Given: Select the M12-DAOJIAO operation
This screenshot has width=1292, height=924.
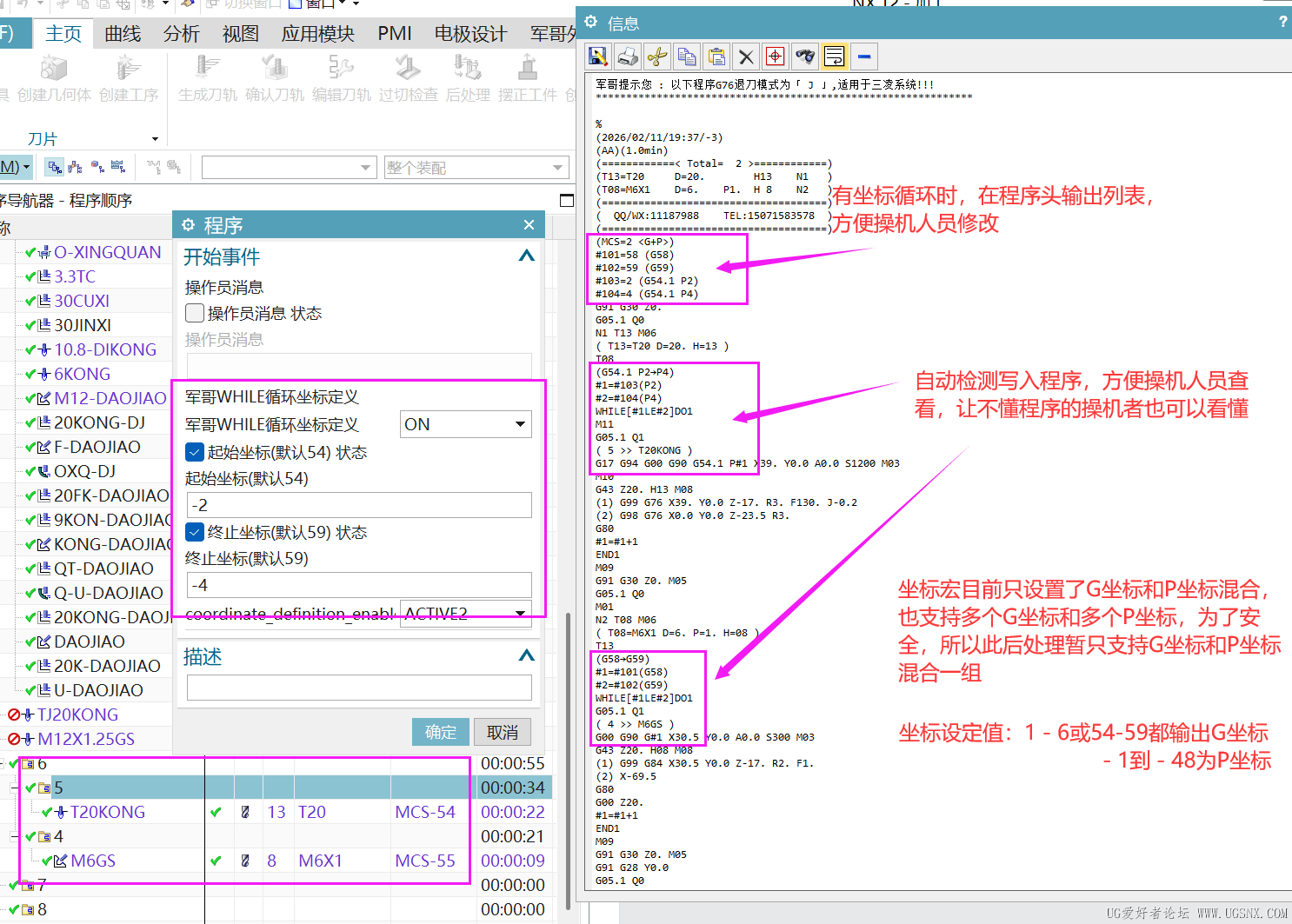Looking at the screenshot, I should coord(110,398).
